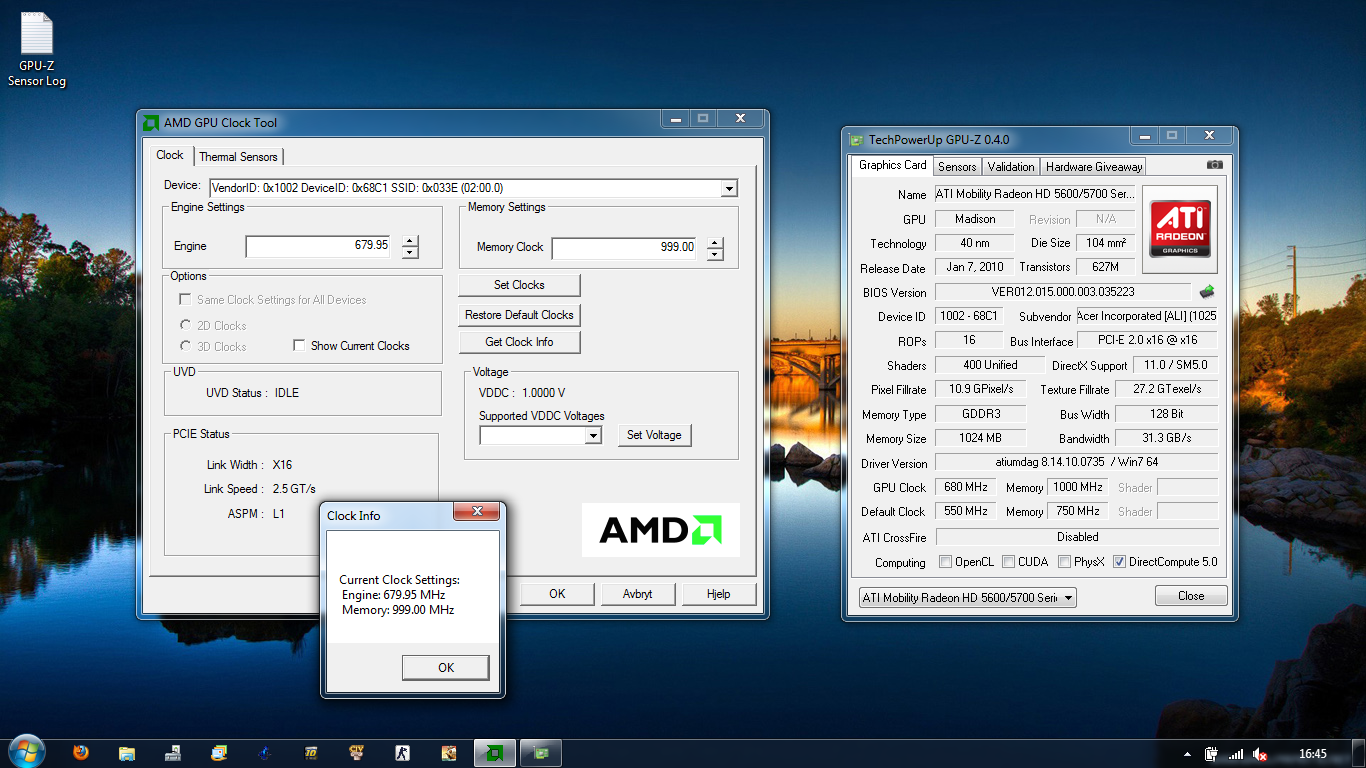Viewport: 1366px width, 768px height.
Task: Switch to the Thermal Sensors tab
Action: tap(238, 157)
